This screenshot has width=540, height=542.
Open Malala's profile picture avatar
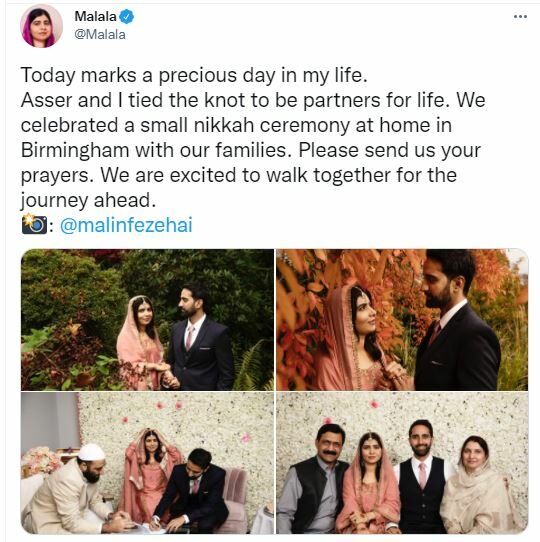(42, 26)
